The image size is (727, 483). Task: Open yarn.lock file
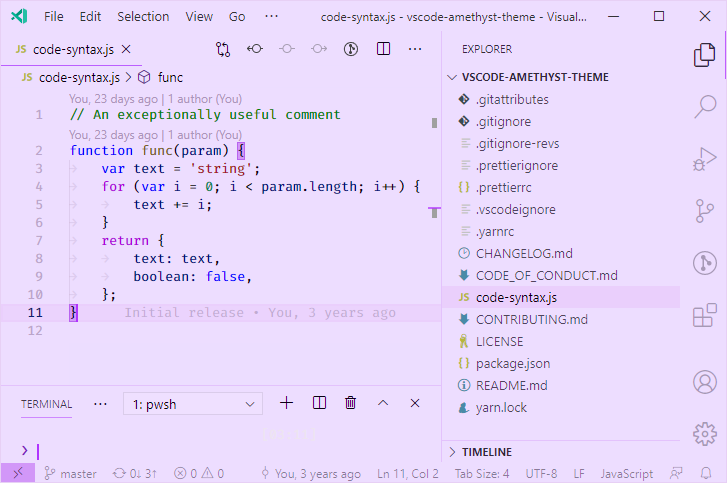click(561, 407)
